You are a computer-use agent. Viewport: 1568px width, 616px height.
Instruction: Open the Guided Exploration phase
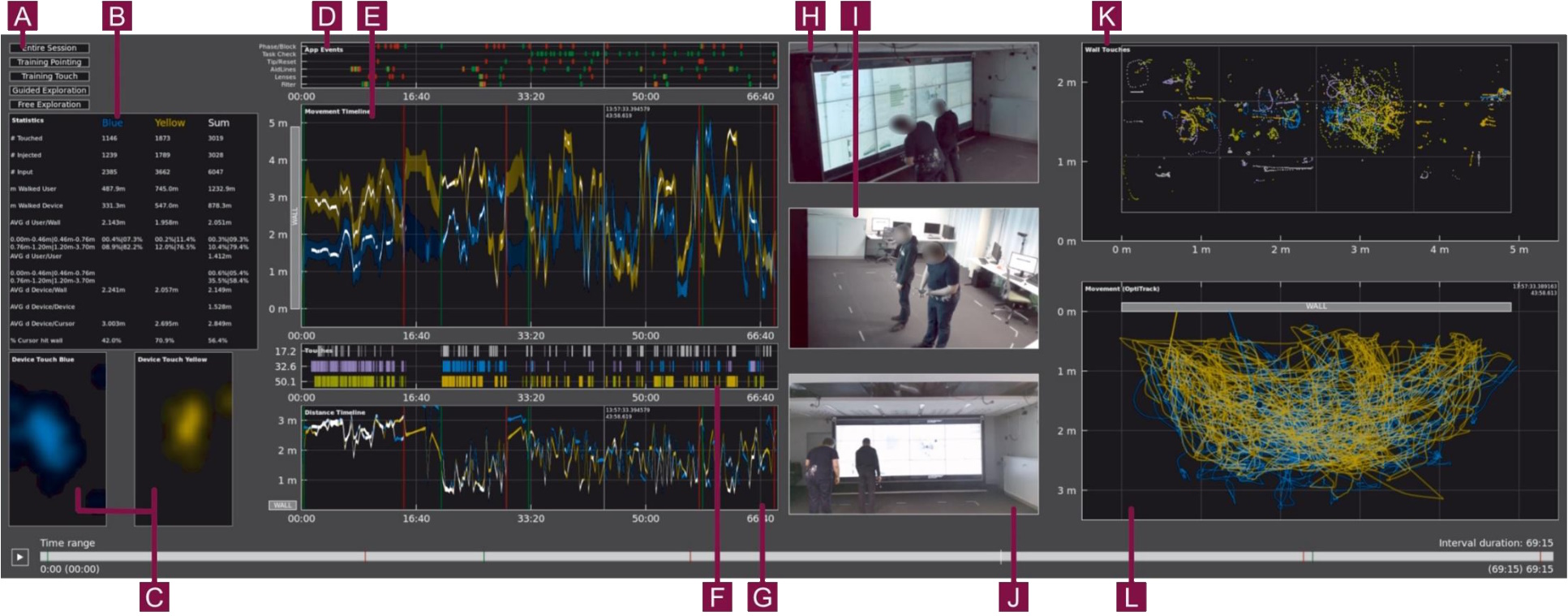[49, 90]
